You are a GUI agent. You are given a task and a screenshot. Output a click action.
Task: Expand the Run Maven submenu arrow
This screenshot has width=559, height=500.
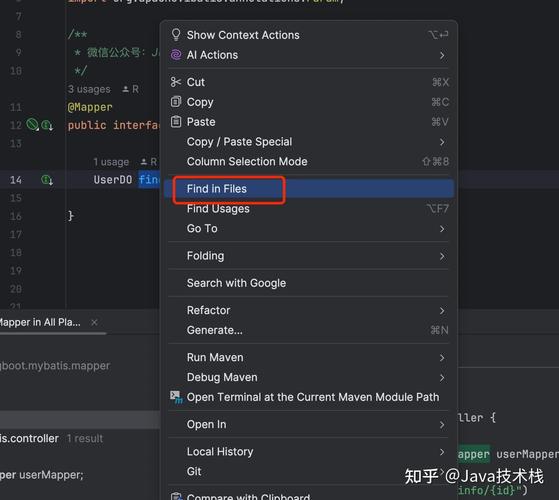(x=442, y=358)
